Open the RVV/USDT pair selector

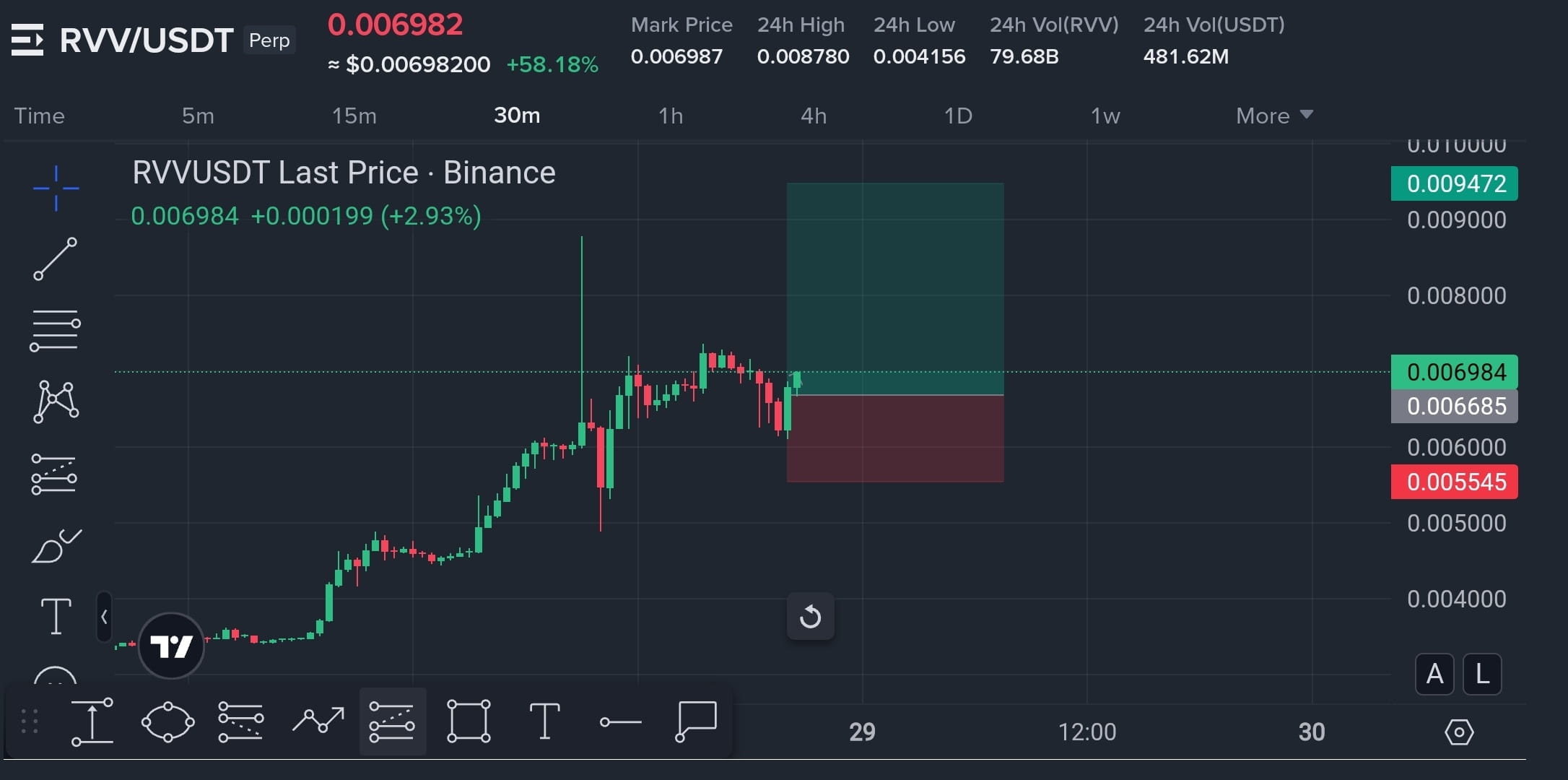pyautogui.click(x=147, y=40)
